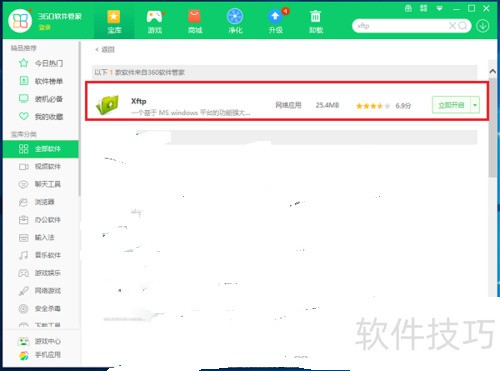
Task: Switch to the 游戏 tab
Action: click(155, 22)
